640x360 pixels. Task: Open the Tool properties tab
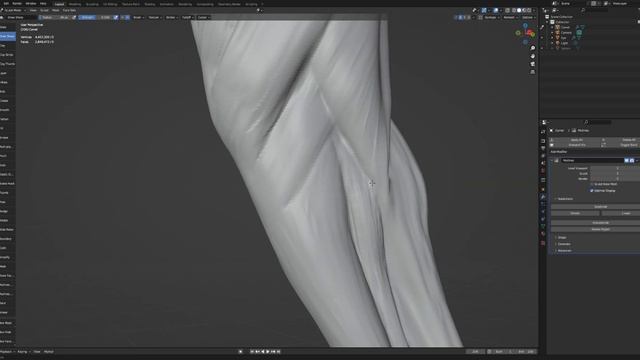[x=543, y=132]
